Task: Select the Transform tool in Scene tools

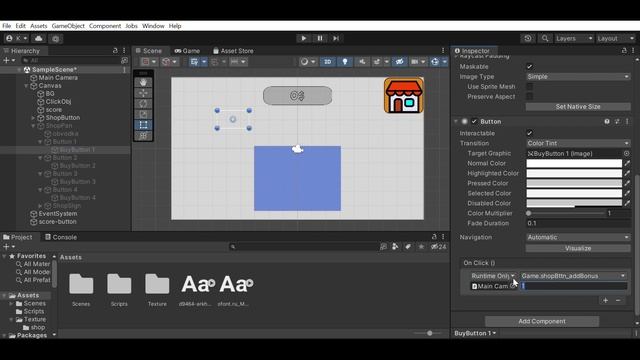Action: coord(143,136)
